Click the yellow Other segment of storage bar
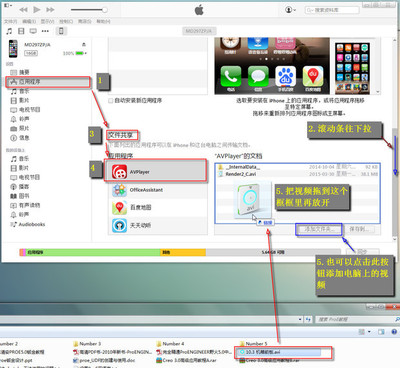This screenshot has width=400, height=368. click(x=183, y=252)
